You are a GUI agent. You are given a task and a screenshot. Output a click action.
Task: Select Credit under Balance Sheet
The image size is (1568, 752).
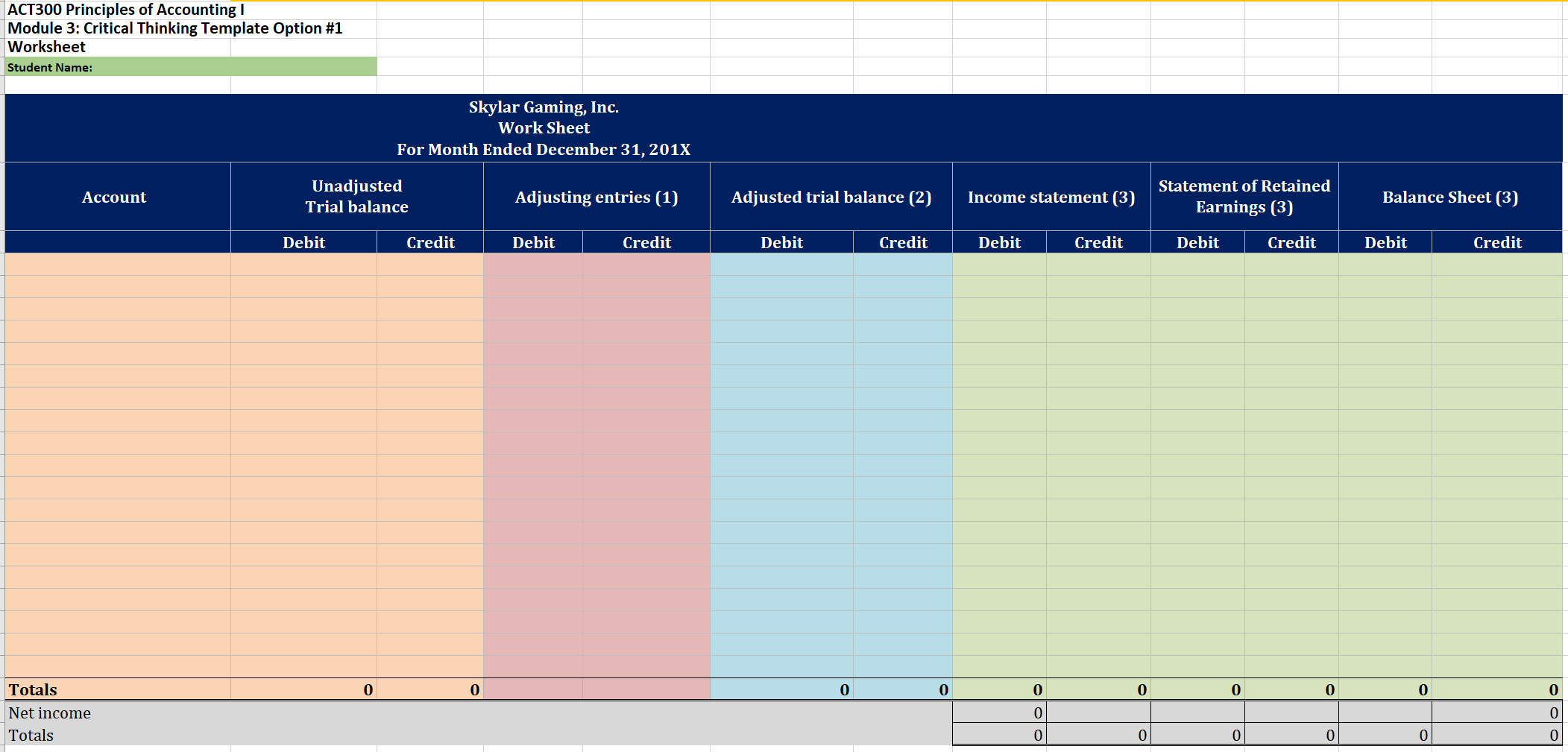pos(1497,242)
